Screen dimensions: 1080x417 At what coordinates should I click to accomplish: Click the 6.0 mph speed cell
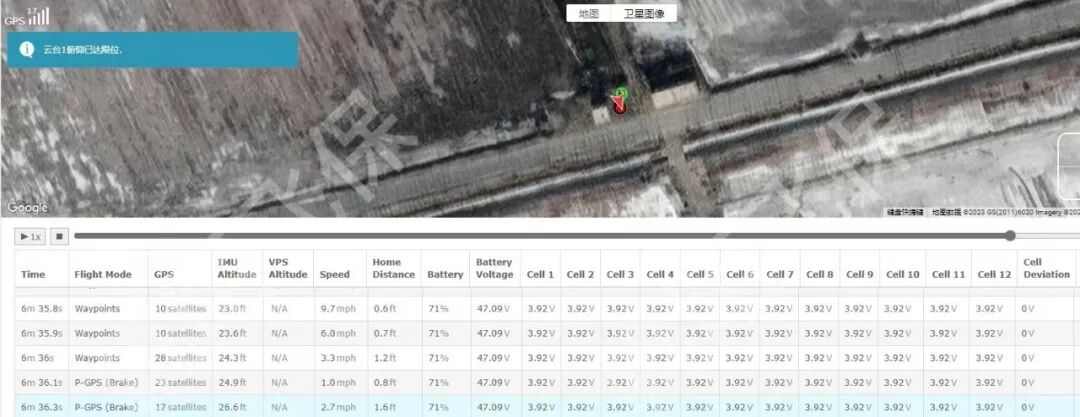338,333
